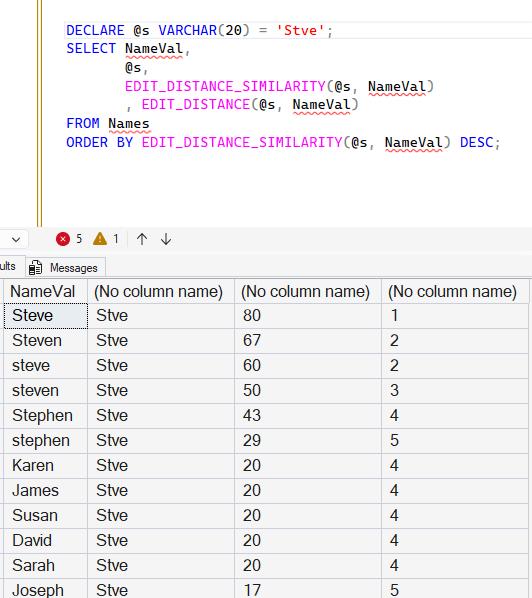Open the dropdown chevron left of errors
The image size is (532, 598).
click(x=16, y=240)
